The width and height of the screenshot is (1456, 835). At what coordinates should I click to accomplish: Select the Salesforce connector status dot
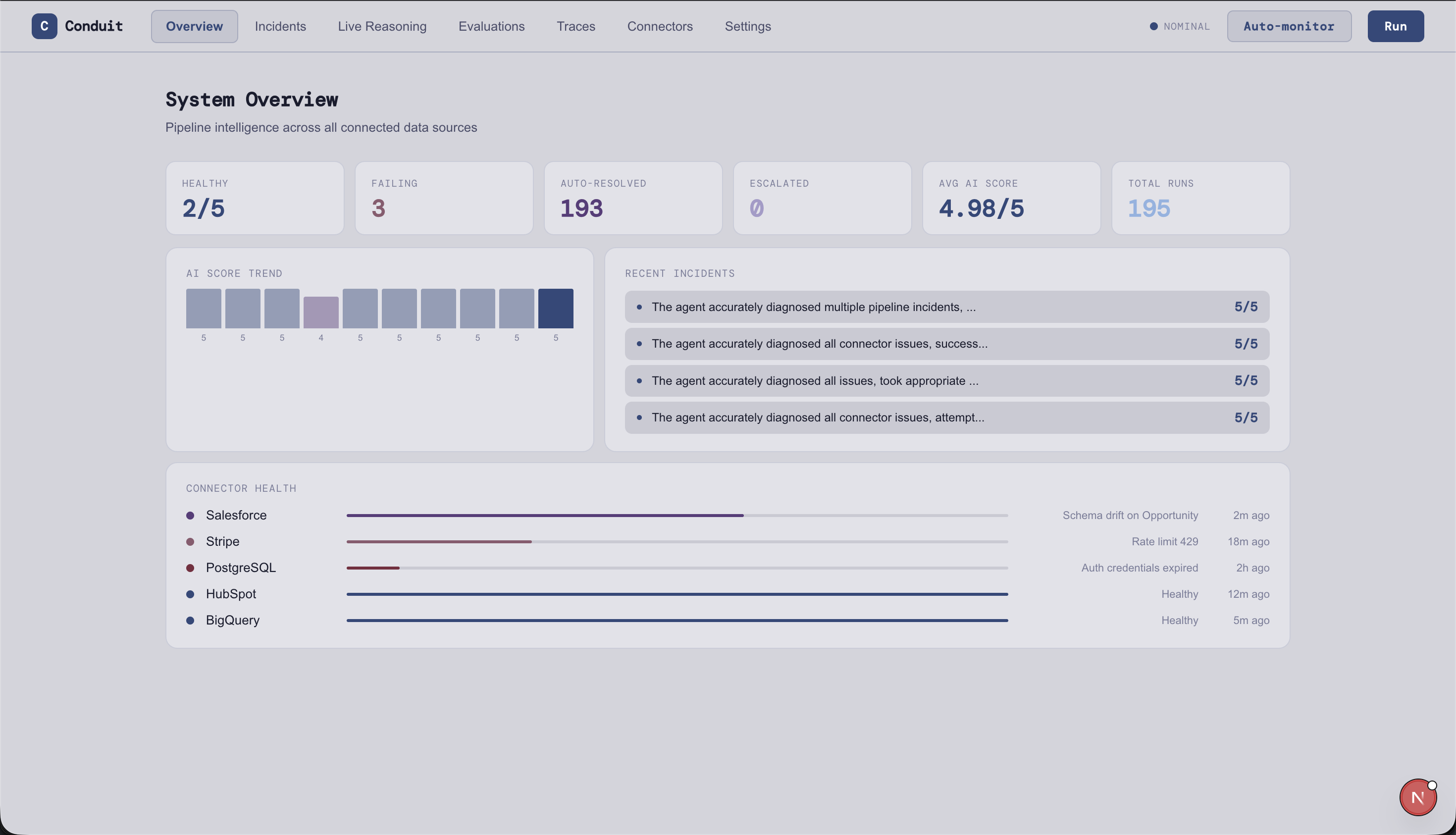coord(190,516)
